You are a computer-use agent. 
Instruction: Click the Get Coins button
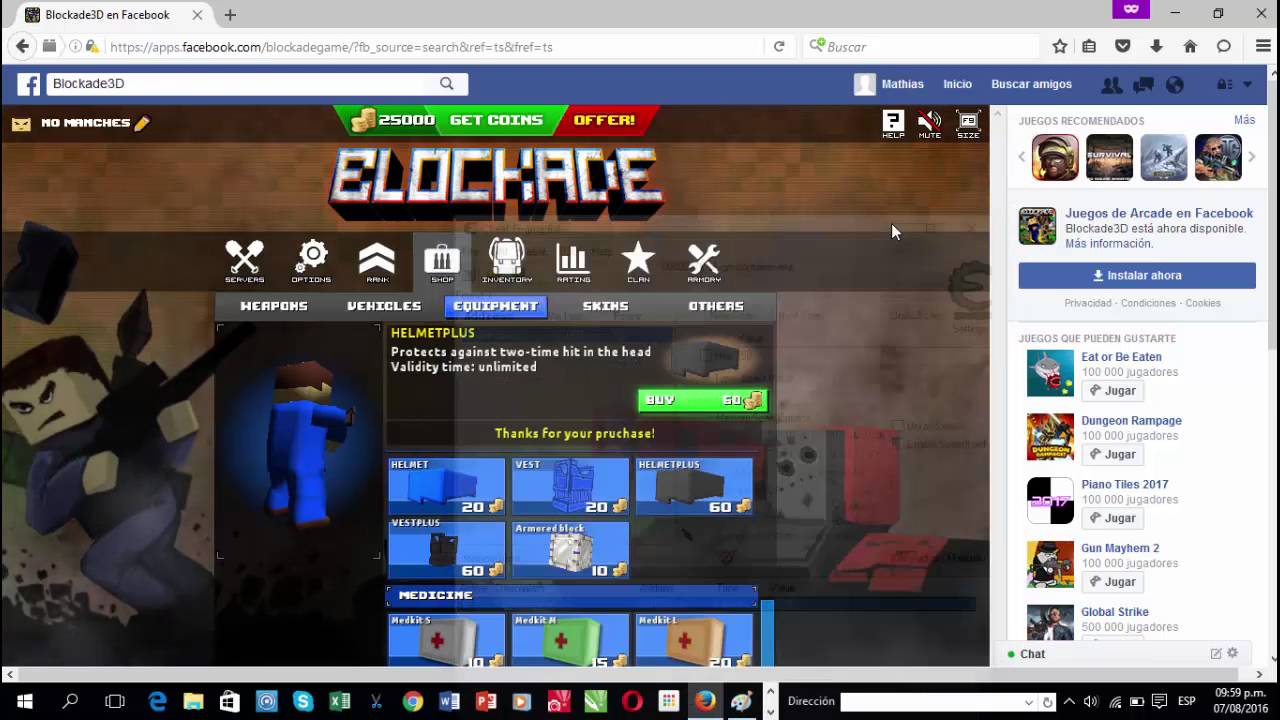coord(496,120)
